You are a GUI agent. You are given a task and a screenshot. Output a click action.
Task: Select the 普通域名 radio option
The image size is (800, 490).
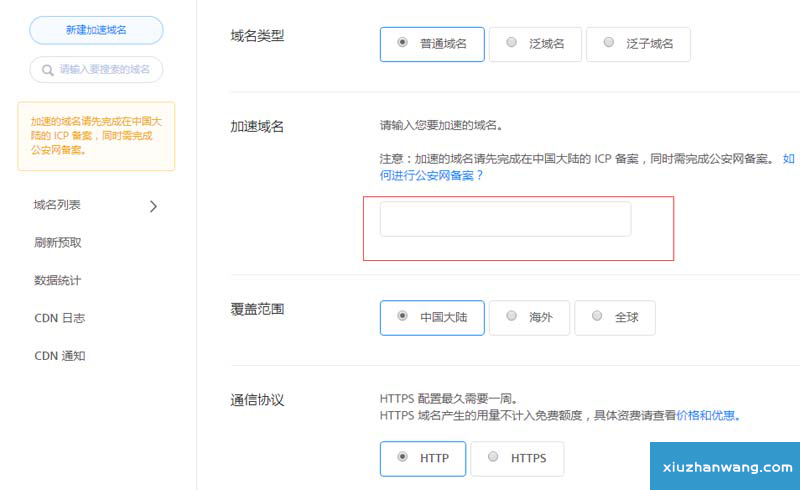coord(432,44)
